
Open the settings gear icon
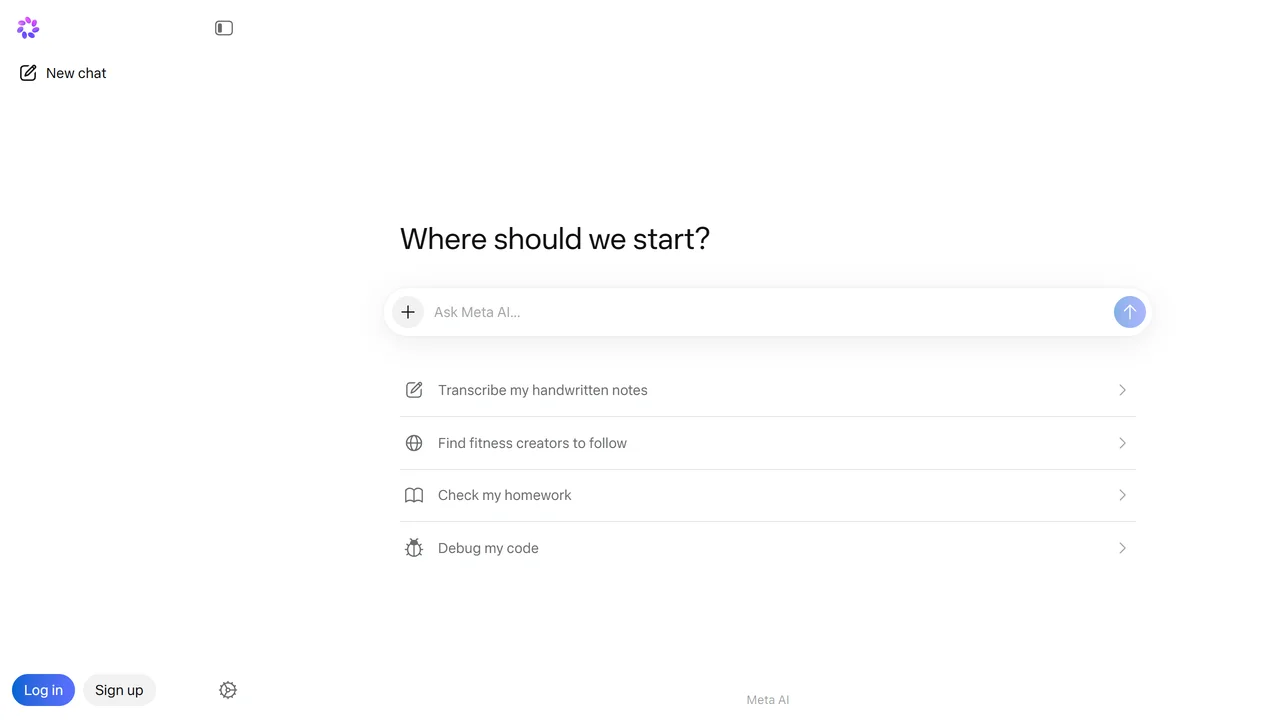228,690
